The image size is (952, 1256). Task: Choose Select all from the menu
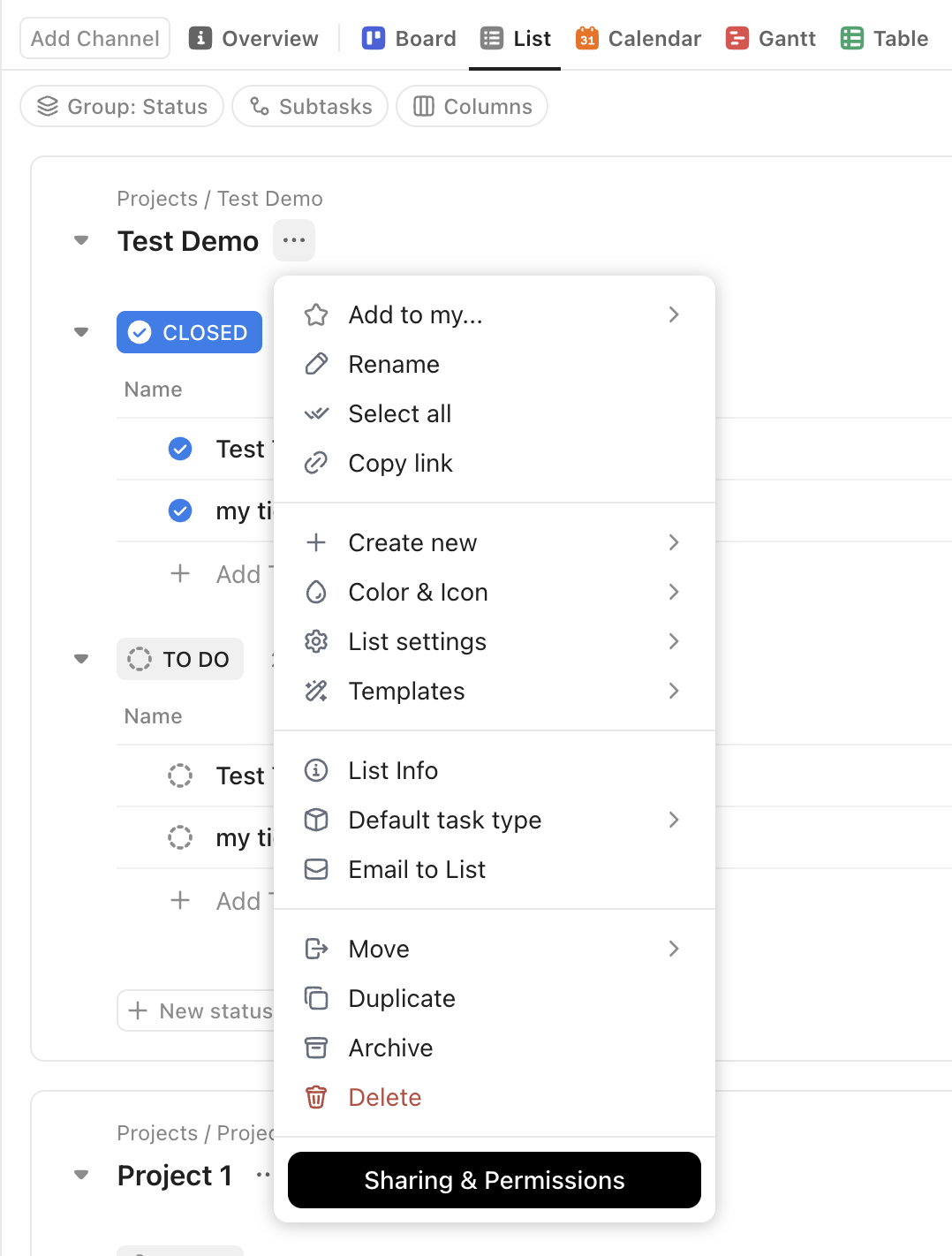point(399,413)
